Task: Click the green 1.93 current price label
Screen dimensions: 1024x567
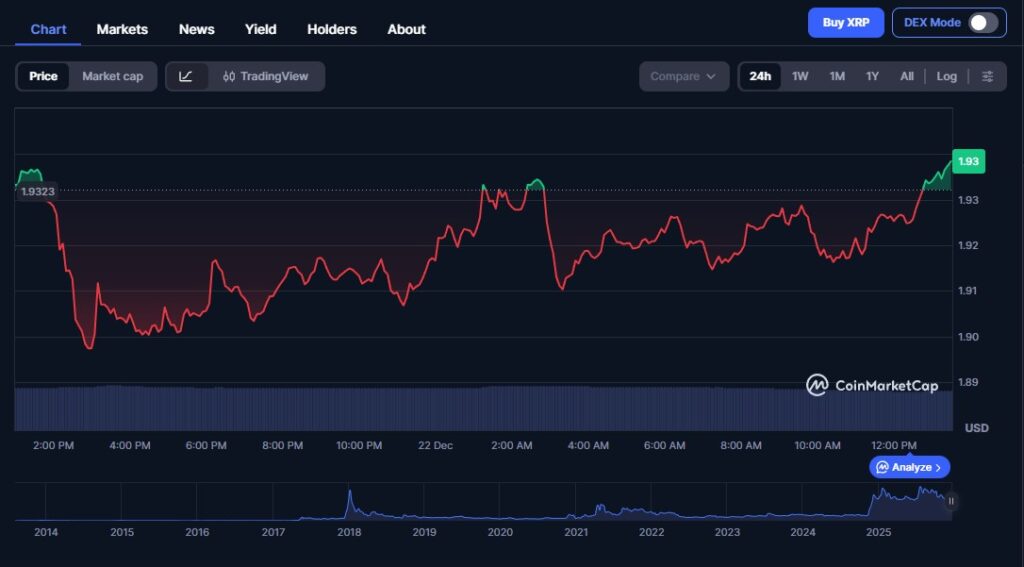Action: (968, 161)
